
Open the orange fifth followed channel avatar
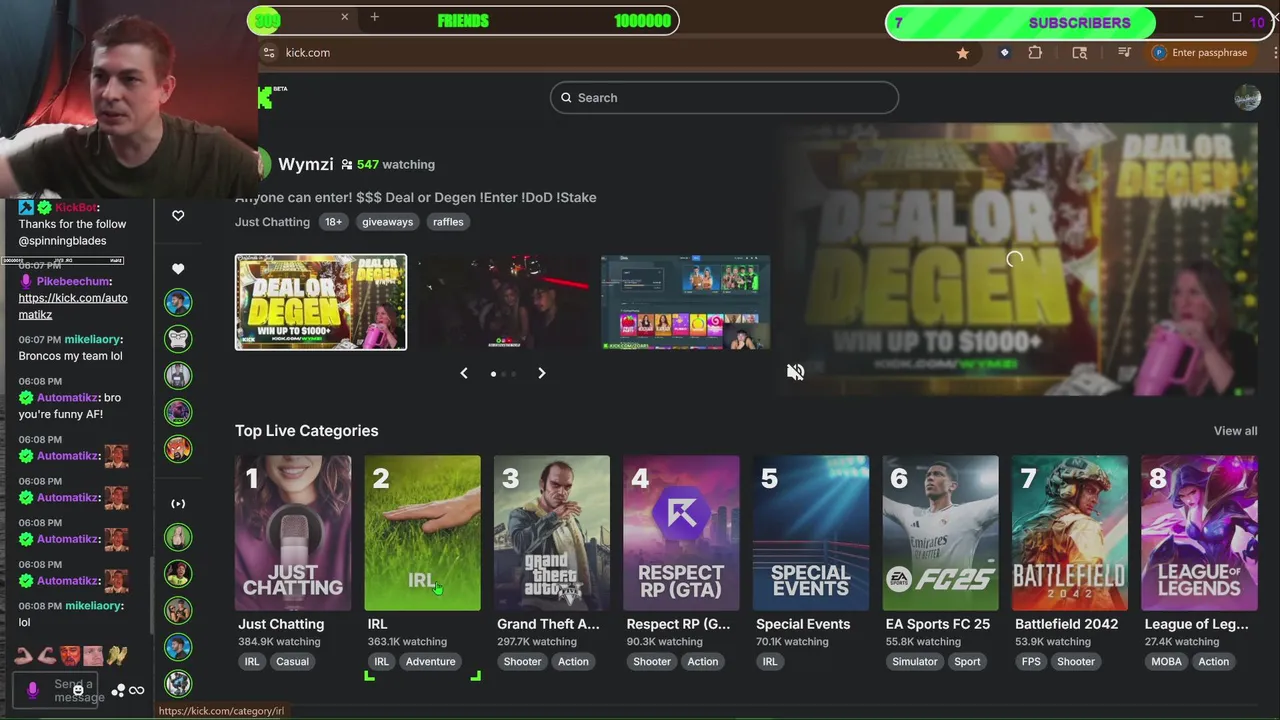pos(178,448)
